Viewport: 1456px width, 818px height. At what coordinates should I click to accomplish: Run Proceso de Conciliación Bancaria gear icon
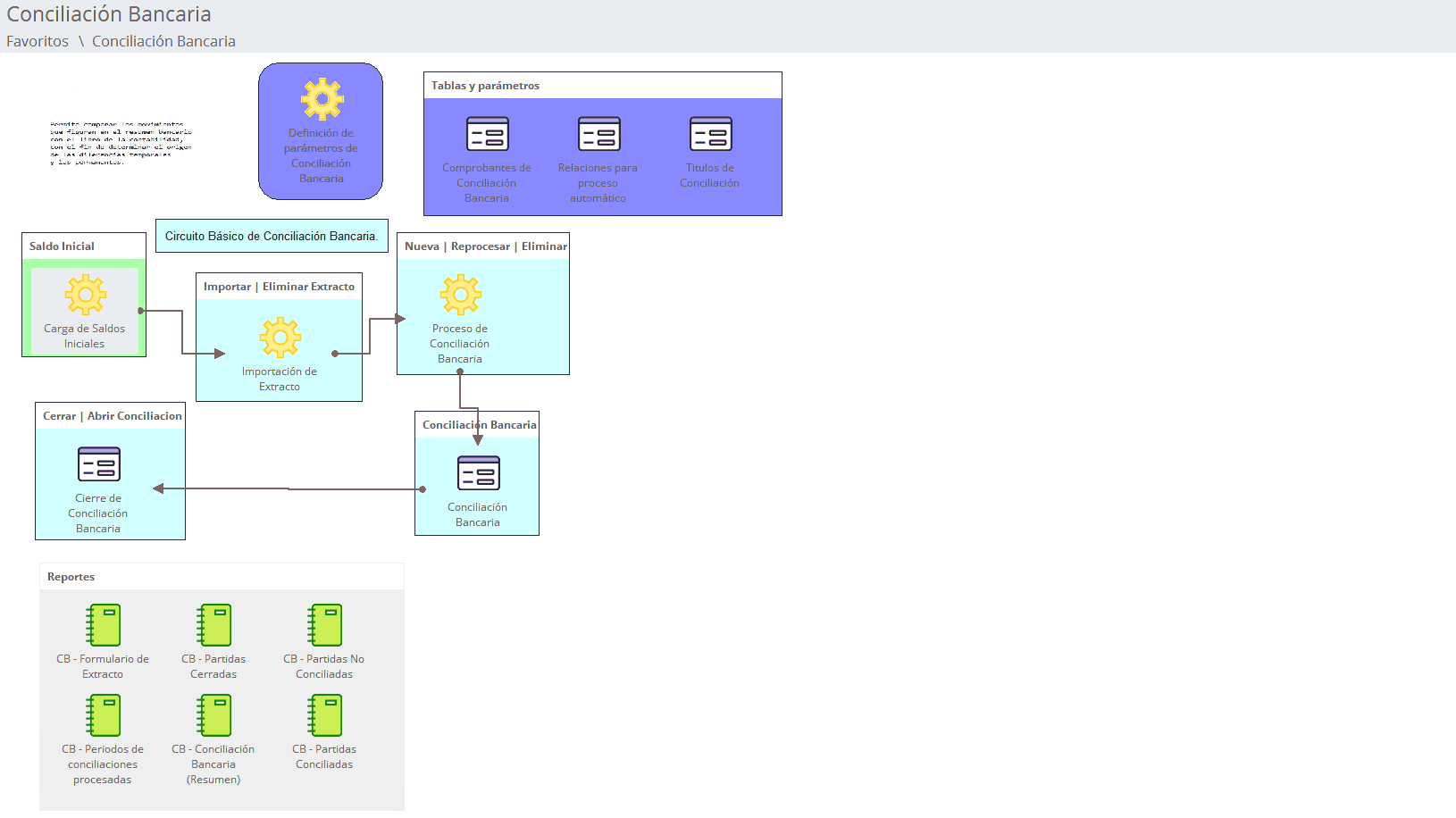pyautogui.click(x=460, y=295)
